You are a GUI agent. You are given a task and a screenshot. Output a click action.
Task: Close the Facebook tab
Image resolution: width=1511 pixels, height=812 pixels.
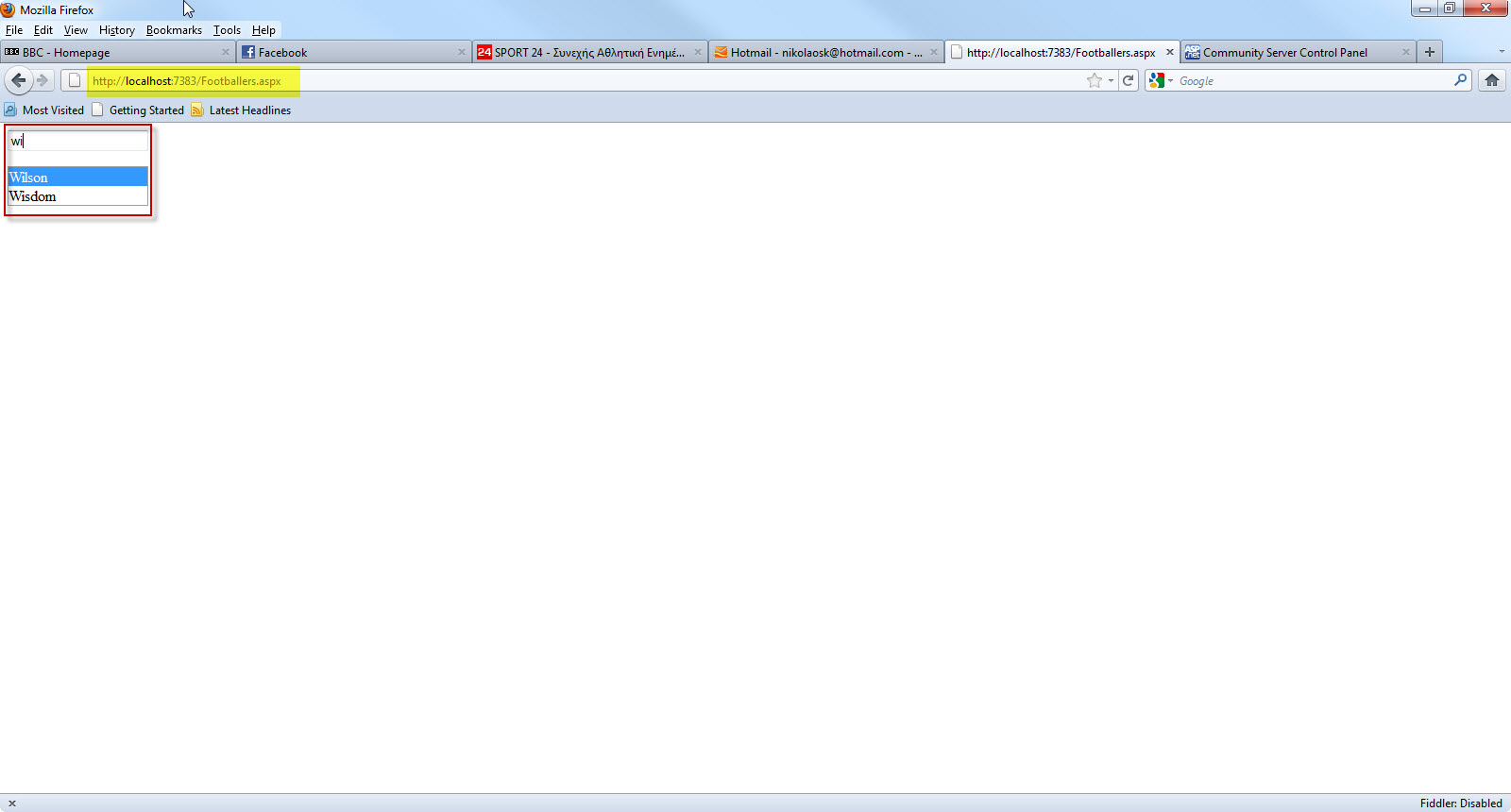click(462, 52)
